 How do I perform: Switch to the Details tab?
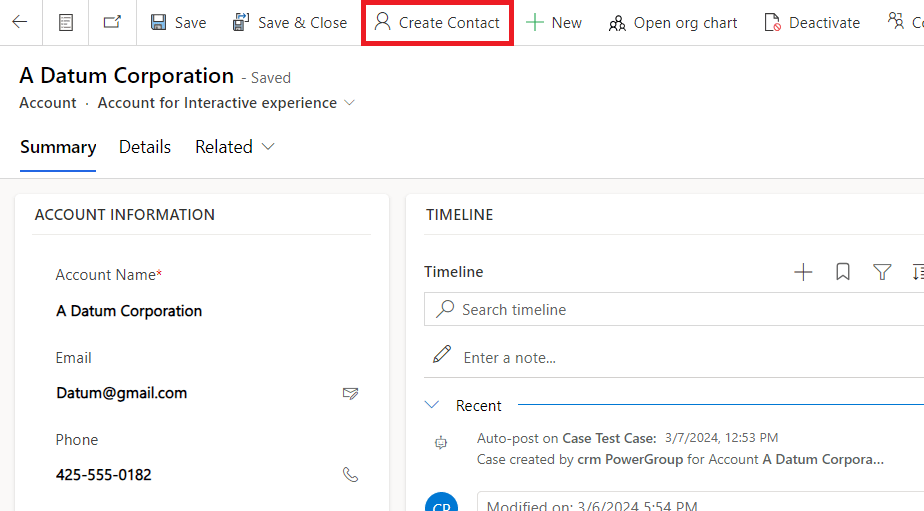tap(145, 147)
